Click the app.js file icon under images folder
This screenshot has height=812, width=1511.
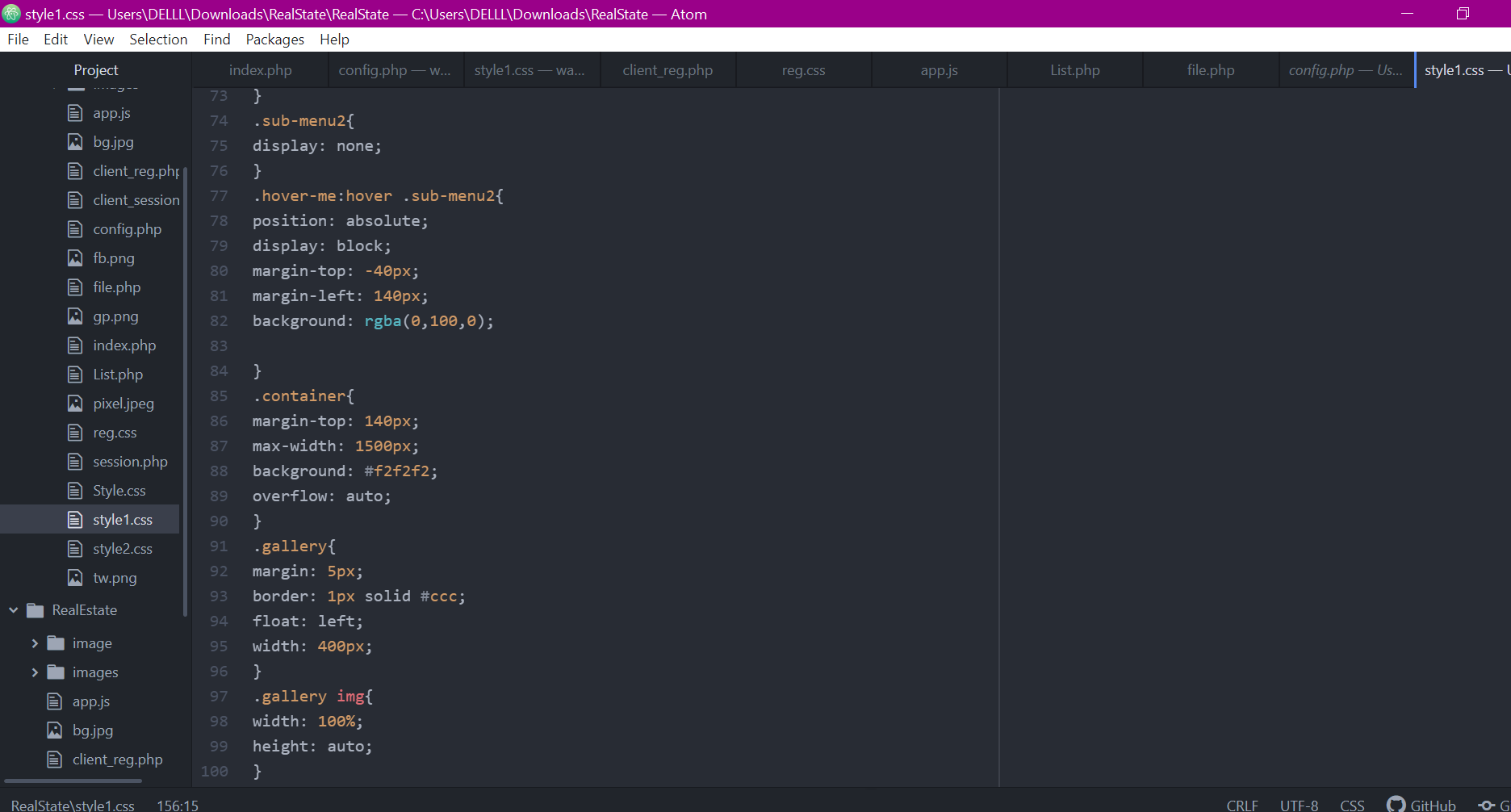(75, 113)
